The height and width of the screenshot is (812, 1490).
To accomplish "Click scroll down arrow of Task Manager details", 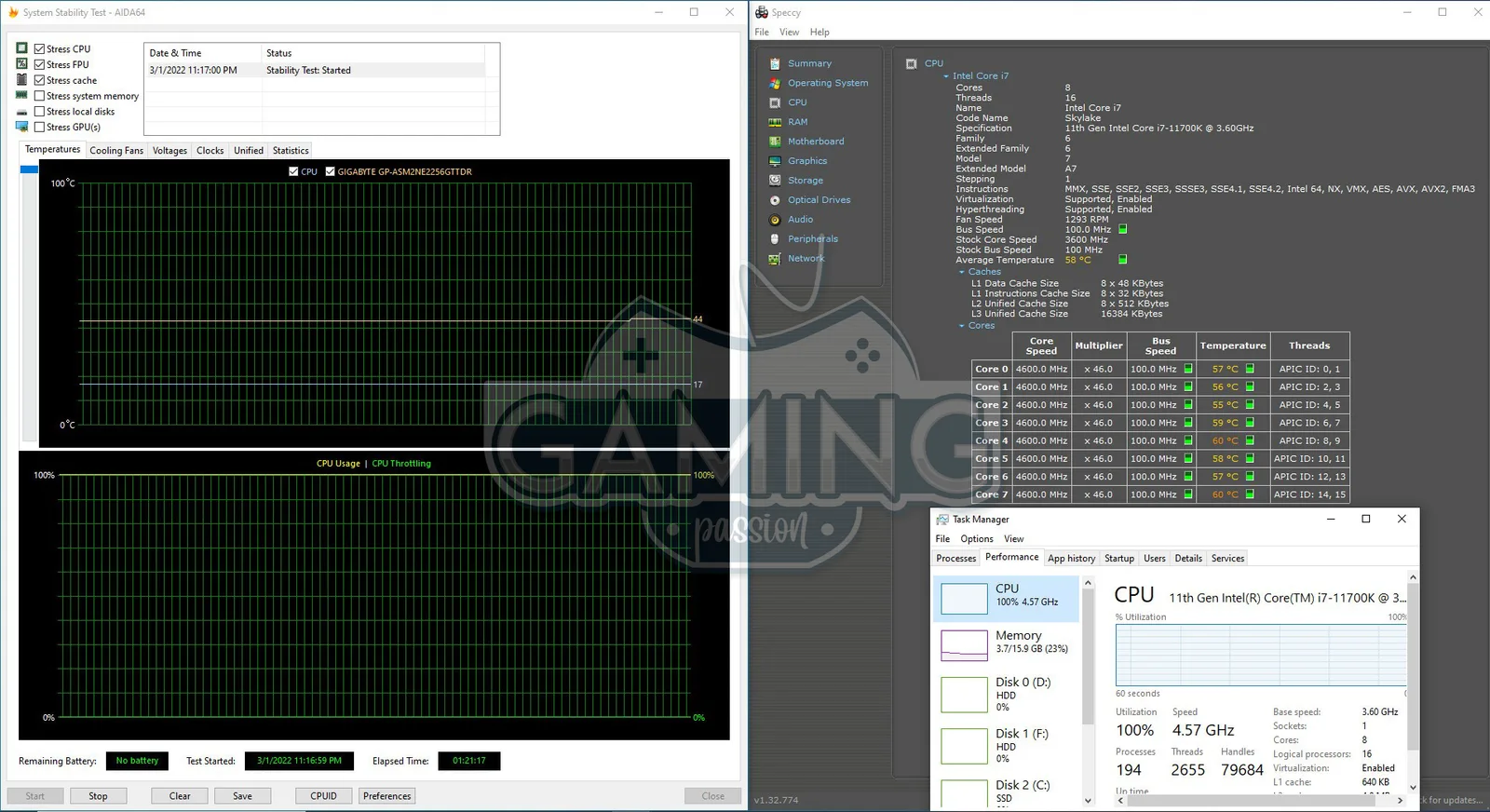I will click(1413, 787).
